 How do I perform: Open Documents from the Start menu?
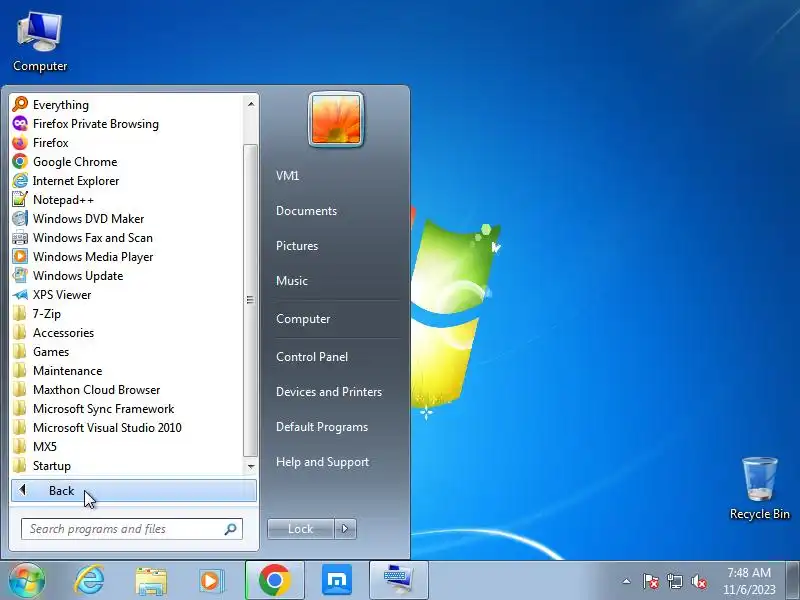306,211
